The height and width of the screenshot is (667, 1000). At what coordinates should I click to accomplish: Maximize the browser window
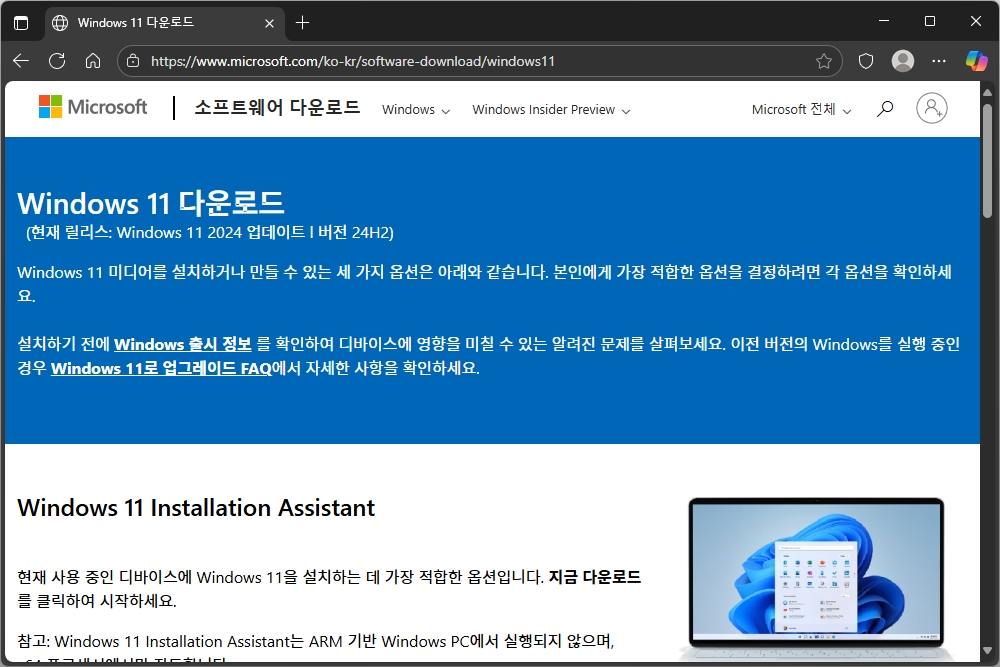coord(930,21)
